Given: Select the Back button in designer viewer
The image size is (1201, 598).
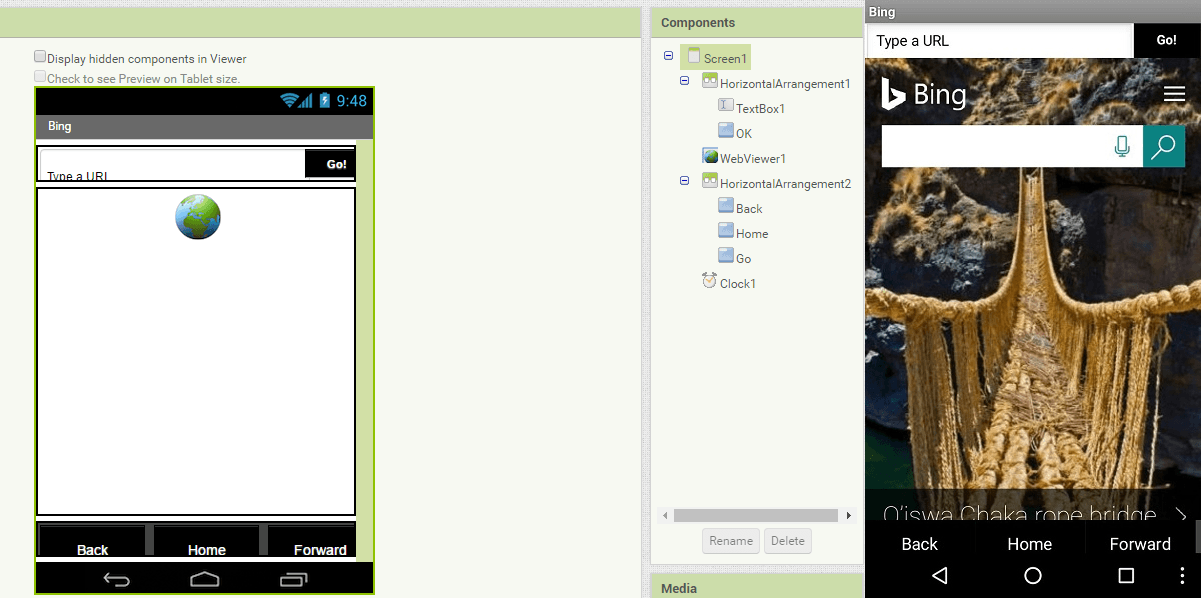Looking at the screenshot, I should point(92,540).
